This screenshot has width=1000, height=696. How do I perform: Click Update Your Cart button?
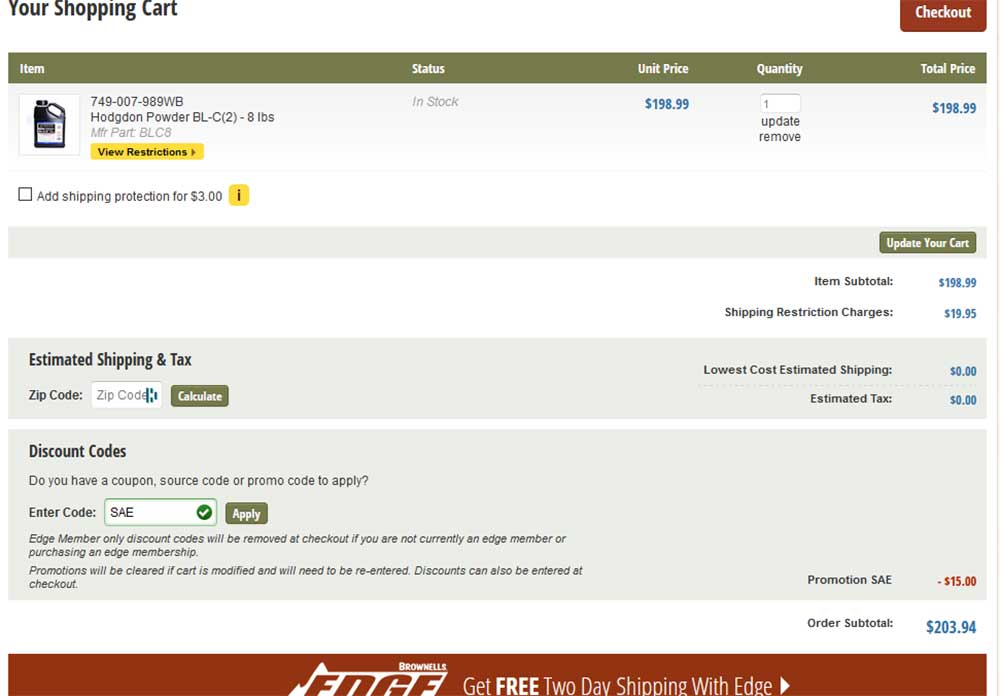click(x=927, y=242)
